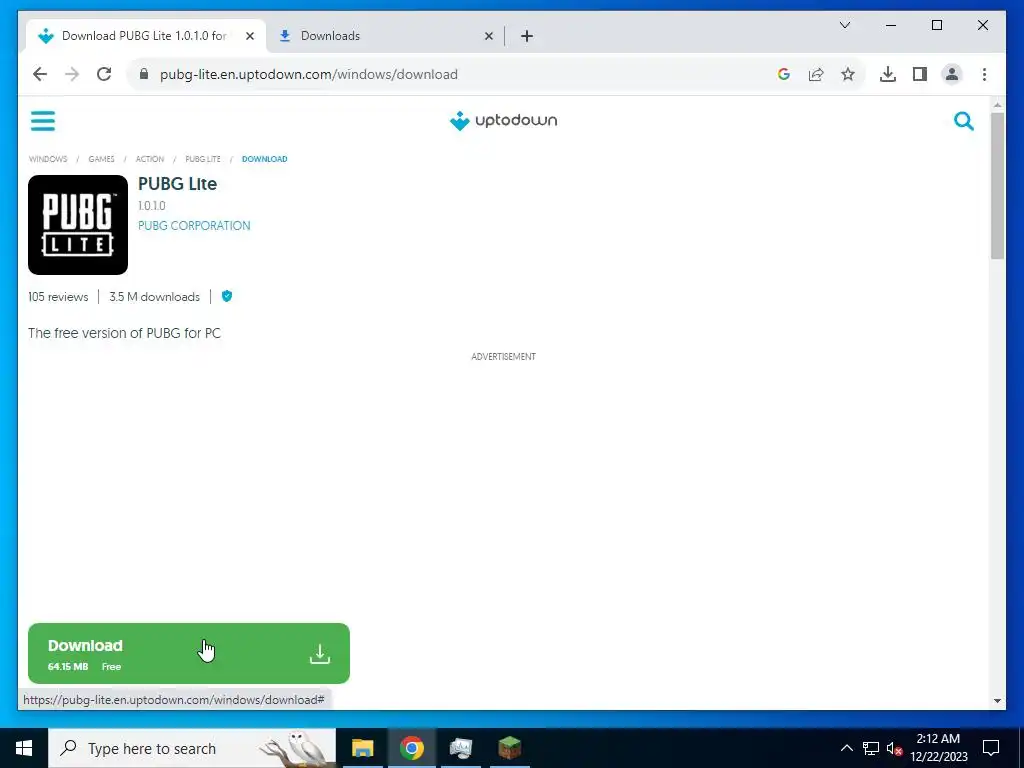The image size is (1024, 768).
Task: Close the Downloads tab
Action: click(488, 36)
